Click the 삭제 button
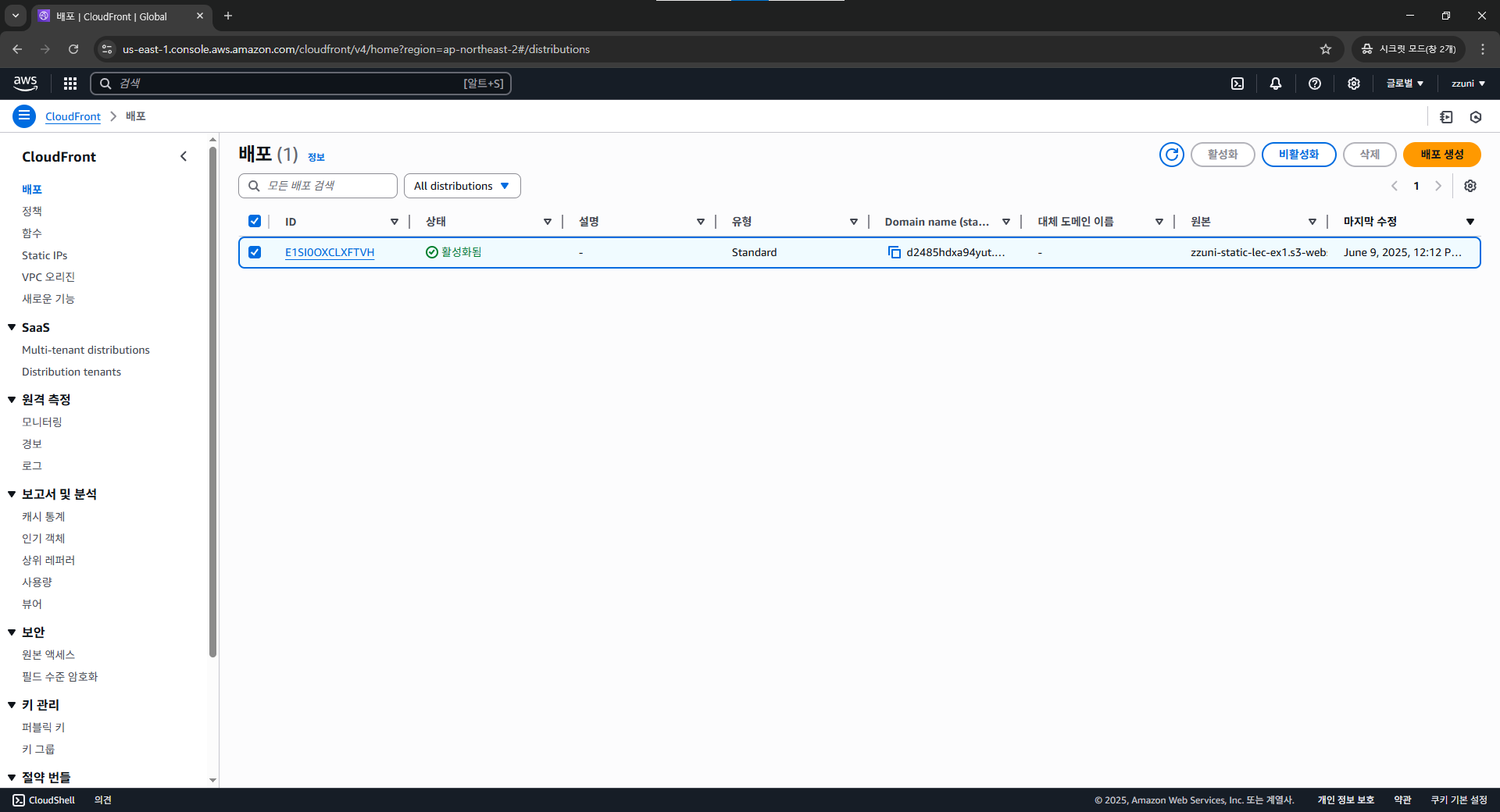This screenshot has height=812, width=1500. tap(1369, 155)
